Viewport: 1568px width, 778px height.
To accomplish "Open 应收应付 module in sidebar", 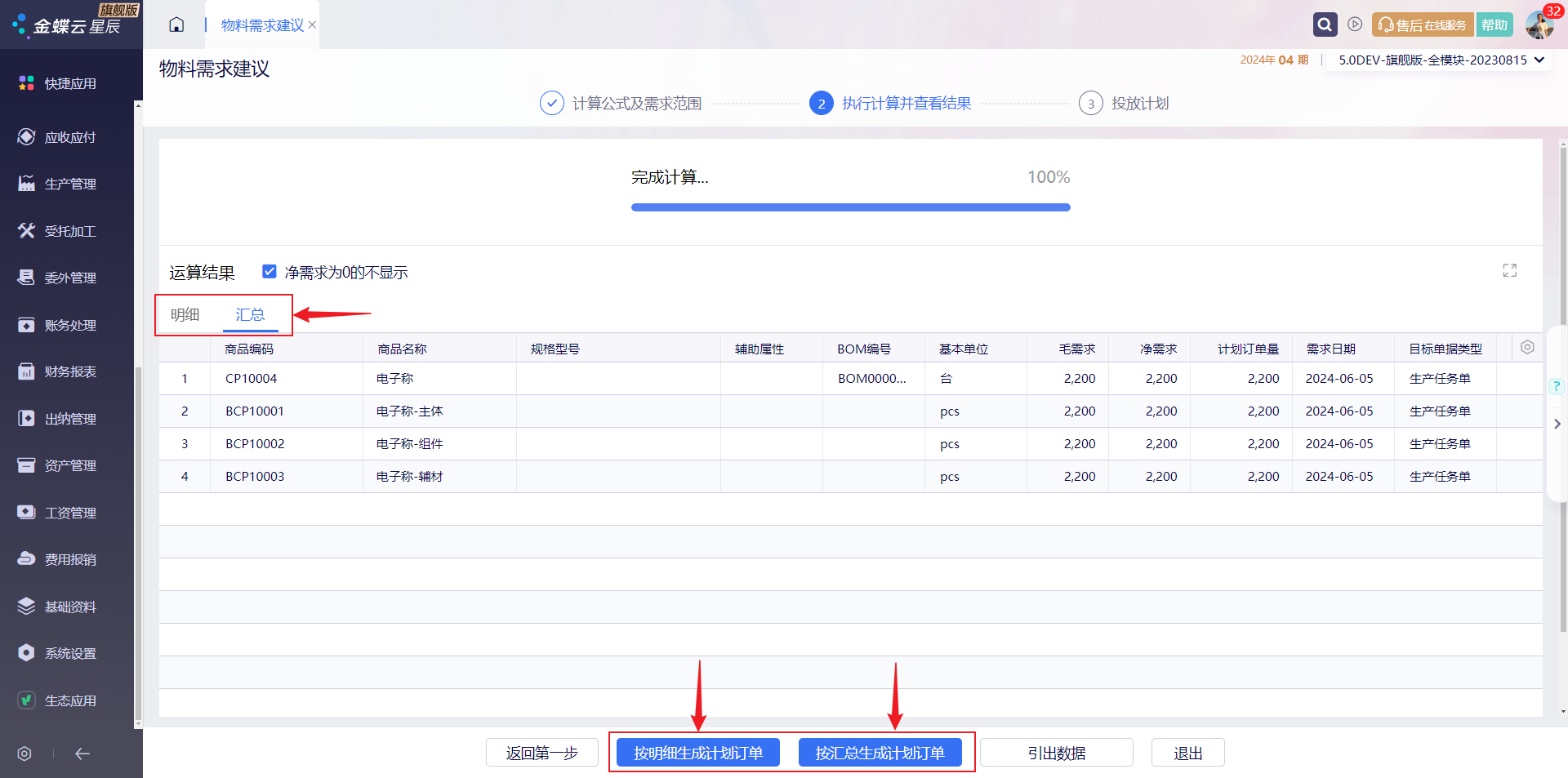I will pos(57,137).
